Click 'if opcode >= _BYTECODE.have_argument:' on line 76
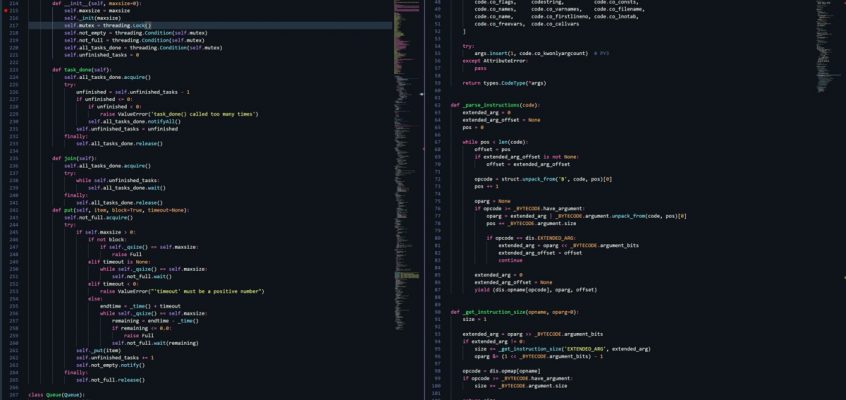846x400 pixels. [529, 208]
